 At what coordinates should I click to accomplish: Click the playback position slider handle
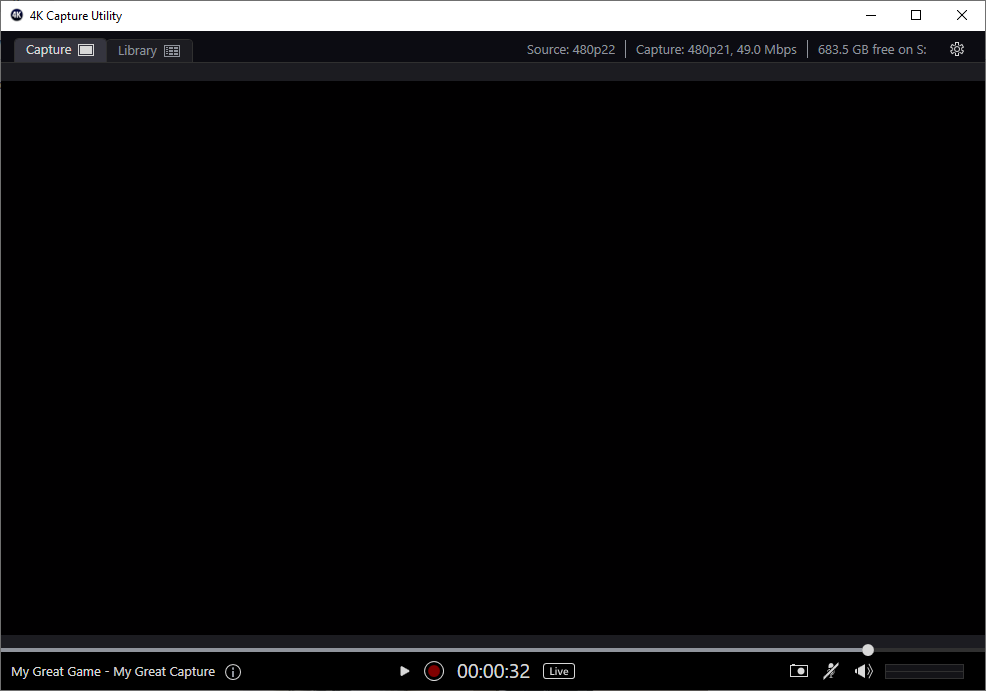point(867,649)
